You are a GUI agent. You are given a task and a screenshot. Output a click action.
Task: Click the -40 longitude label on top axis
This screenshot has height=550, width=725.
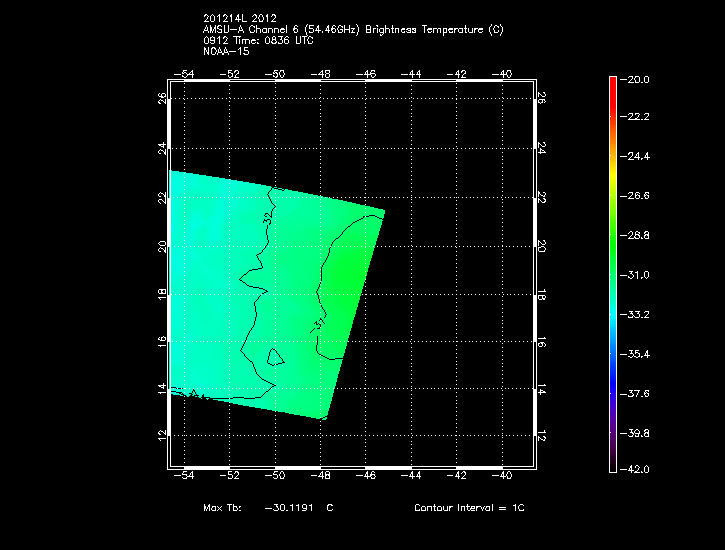pyautogui.click(x=503, y=73)
